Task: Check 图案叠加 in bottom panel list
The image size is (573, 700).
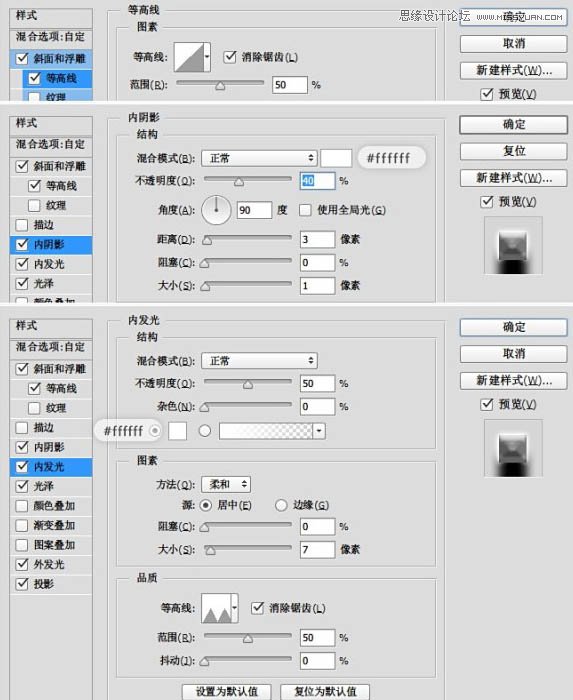Action: point(22,545)
